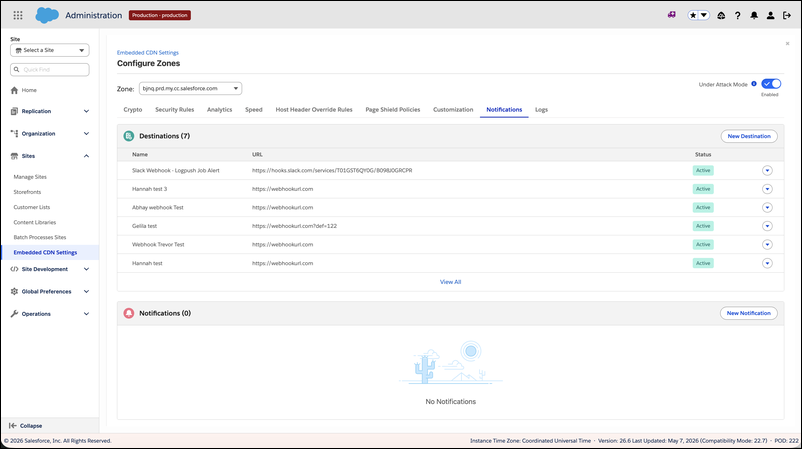The image size is (802, 449).
Task: Open row menu for Webhook Trevor Test
Action: (x=767, y=244)
